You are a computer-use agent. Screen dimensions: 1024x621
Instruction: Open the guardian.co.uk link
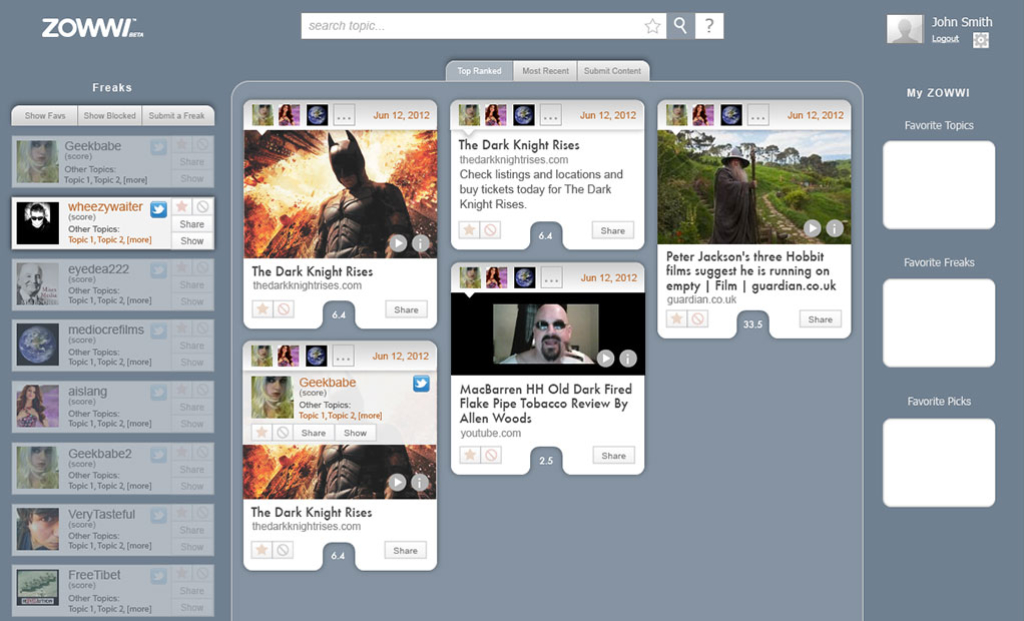coord(701,300)
